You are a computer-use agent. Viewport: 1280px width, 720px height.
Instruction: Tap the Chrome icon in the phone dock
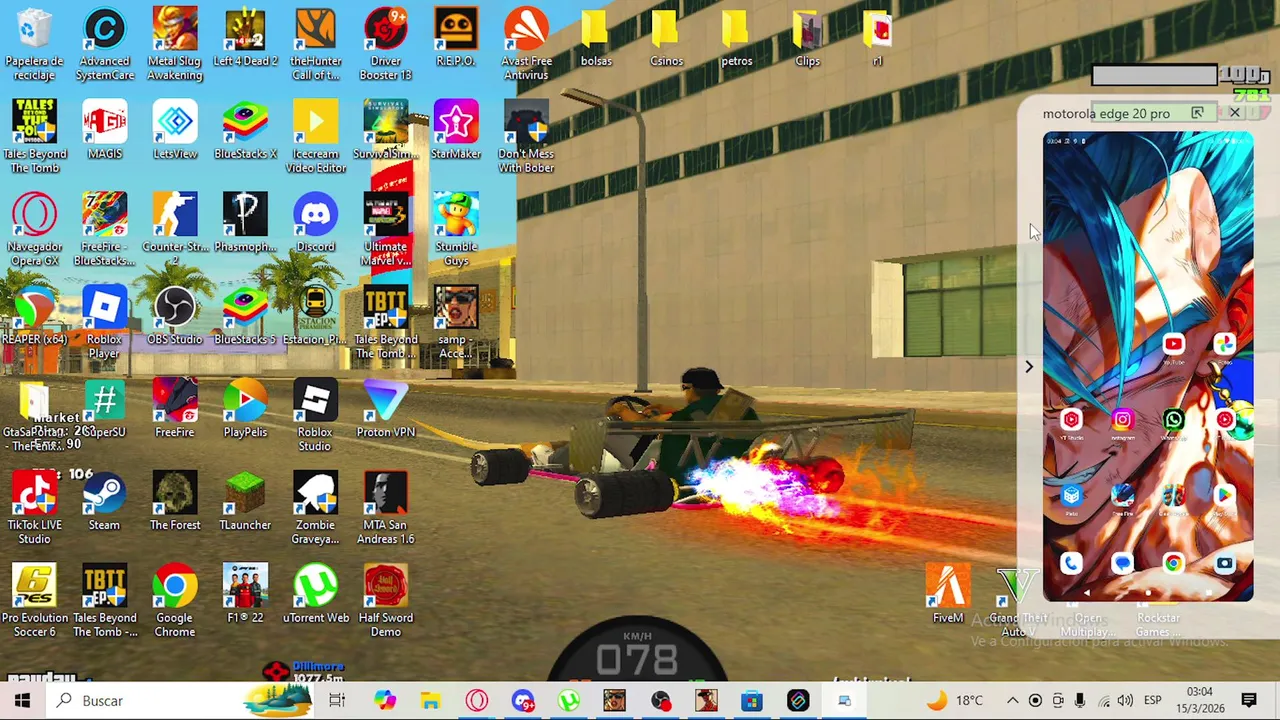tap(1173, 564)
